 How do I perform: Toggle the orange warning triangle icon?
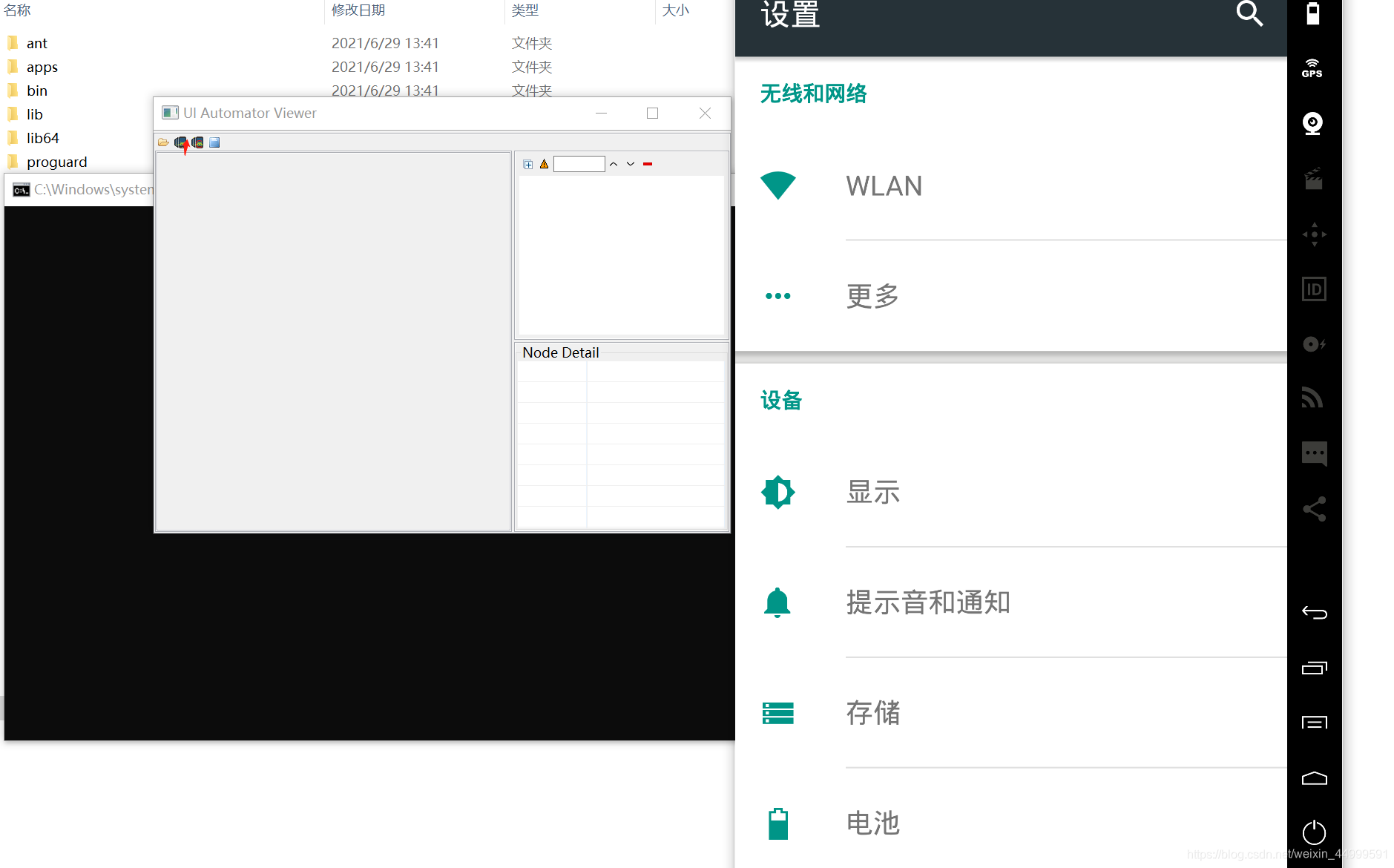click(545, 165)
